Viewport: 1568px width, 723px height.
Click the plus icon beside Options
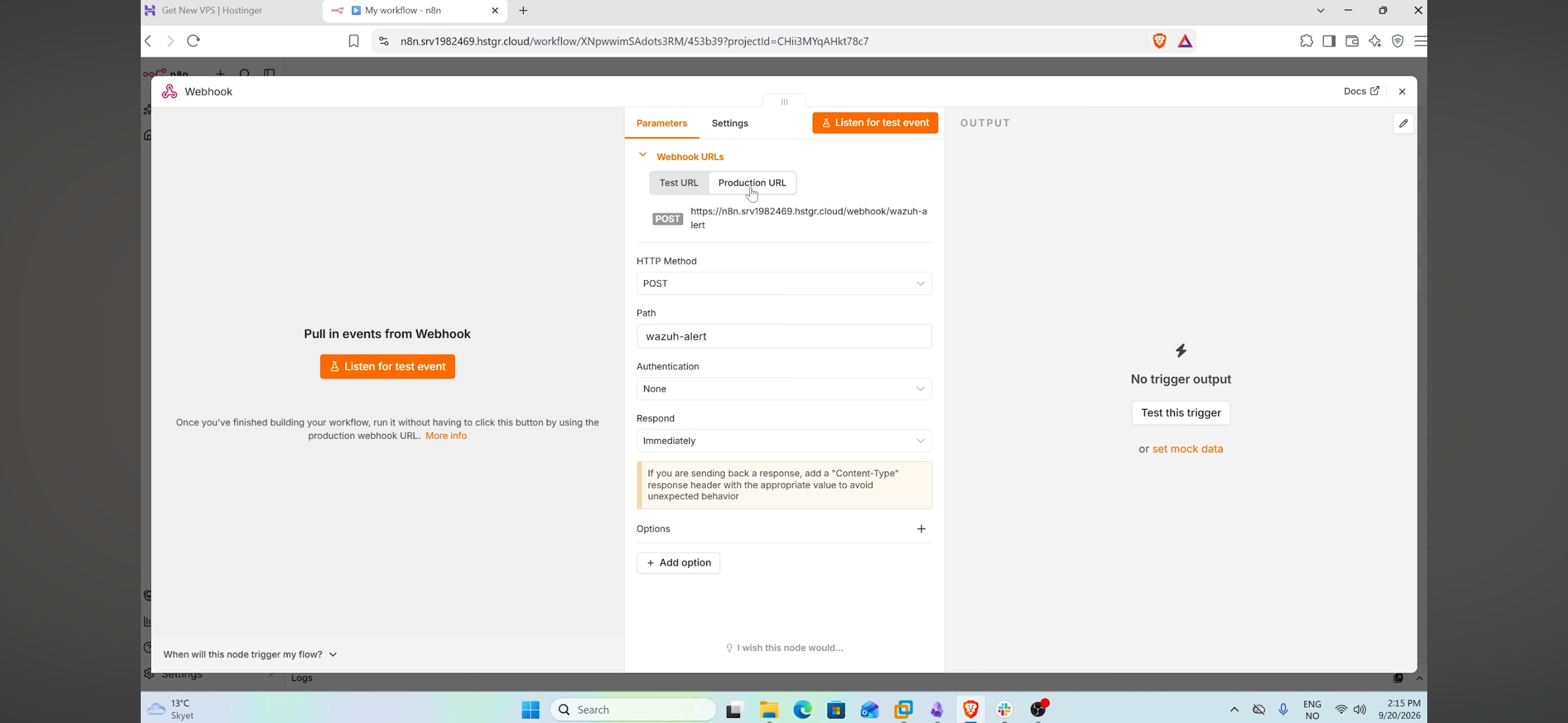921,529
